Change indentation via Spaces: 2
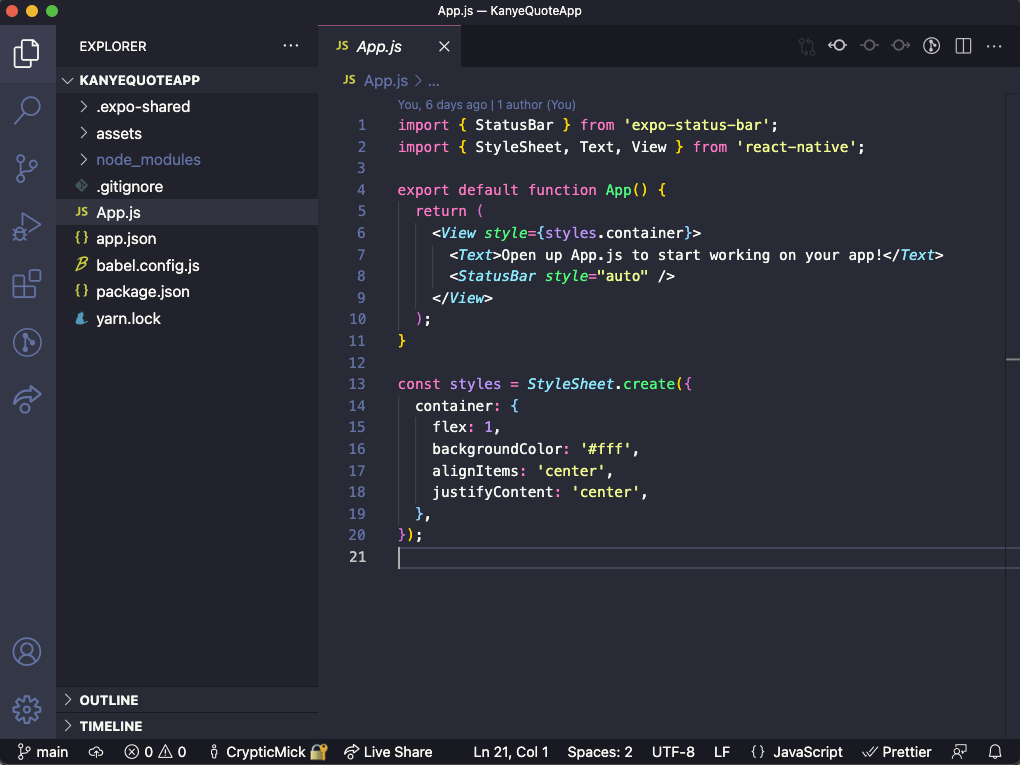Image resolution: width=1020 pixels, height=765 pixels. pos(600,752)
